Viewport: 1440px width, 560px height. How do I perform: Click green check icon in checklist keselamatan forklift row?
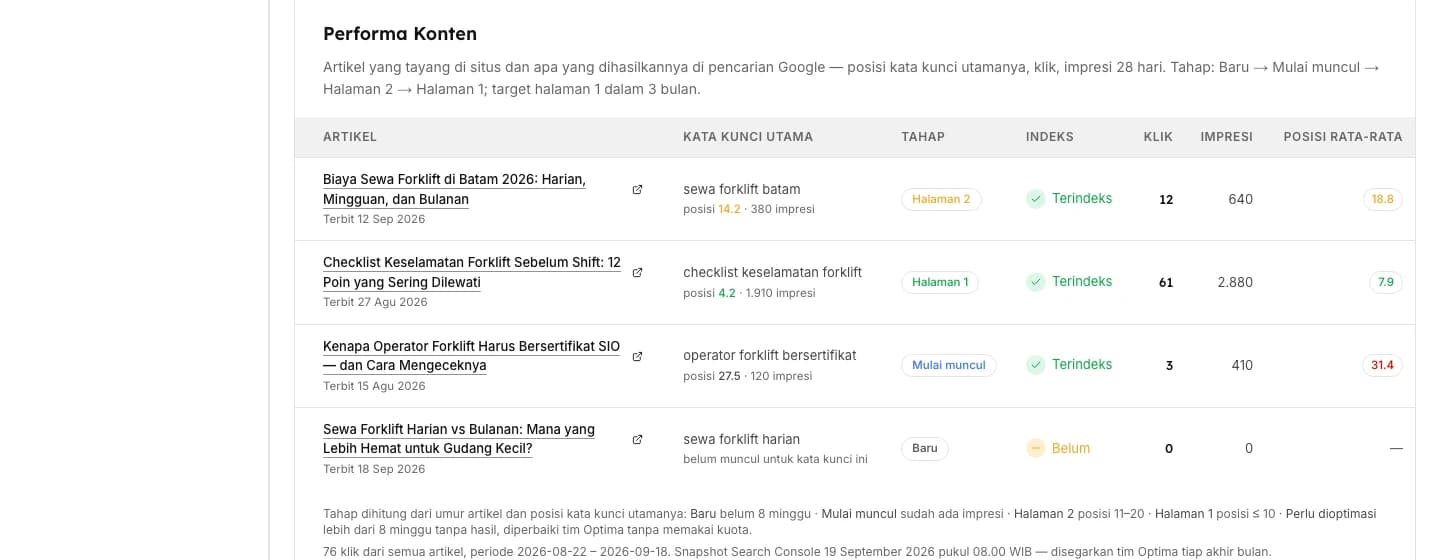coord(1036,282)
